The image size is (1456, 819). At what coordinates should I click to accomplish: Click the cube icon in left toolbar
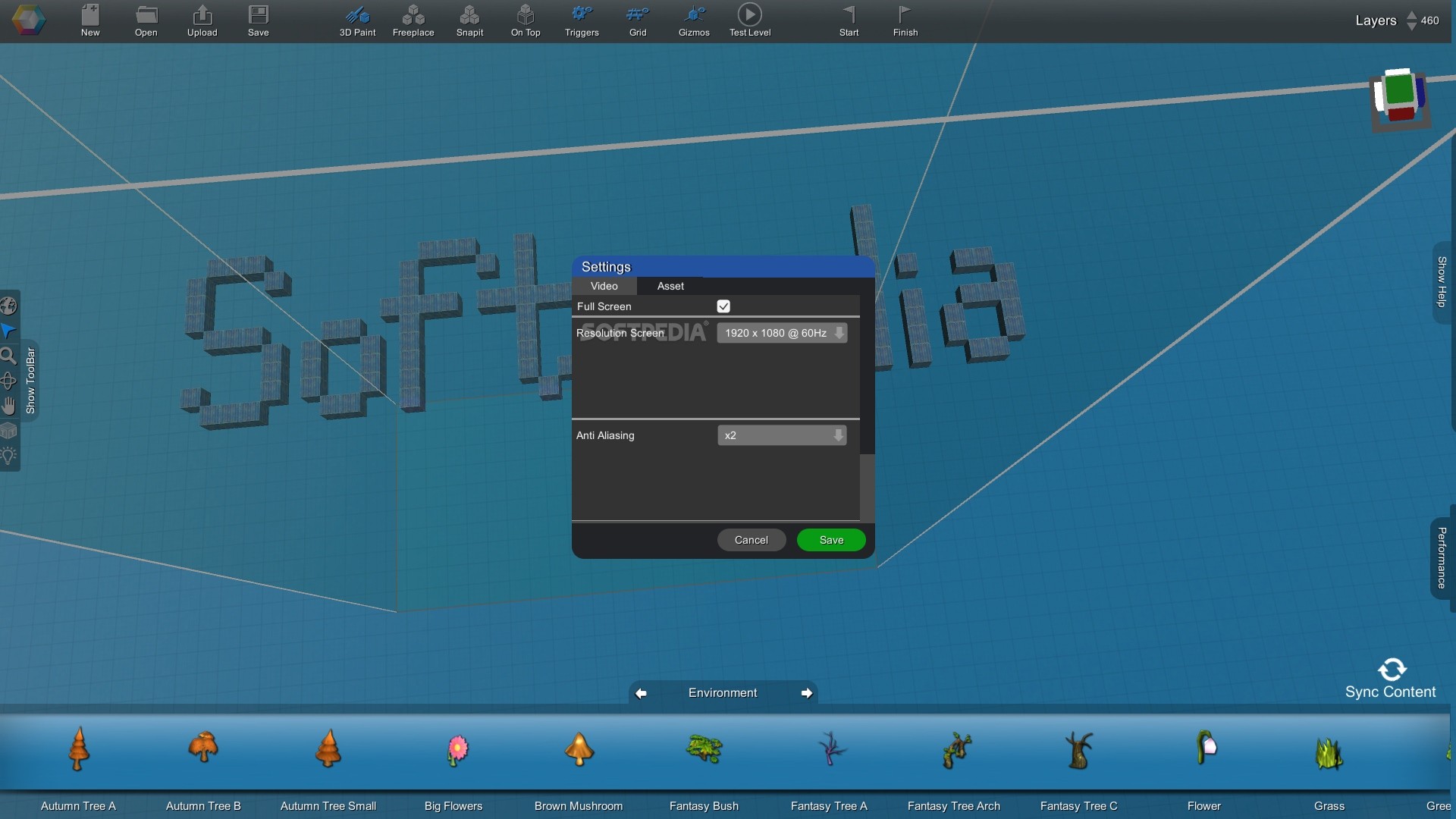(8, 431)
